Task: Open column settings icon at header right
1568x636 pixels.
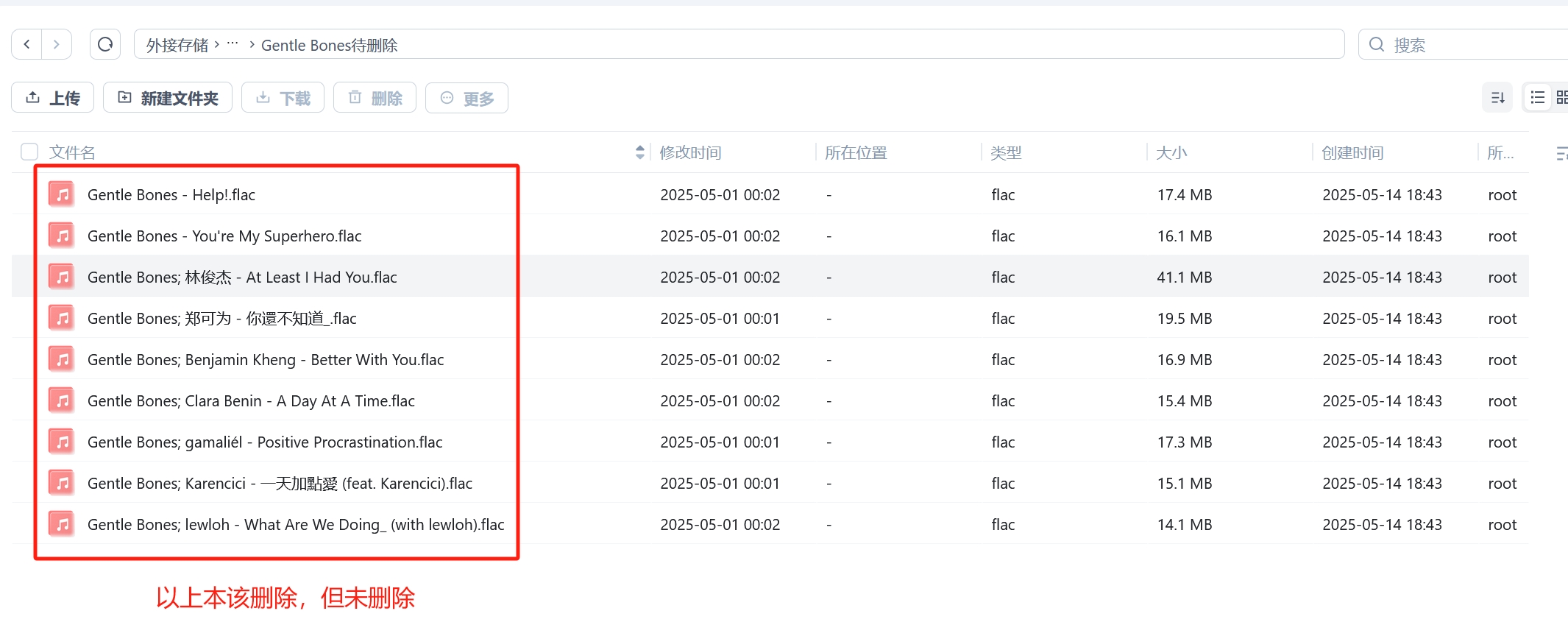Action: [x=1562, y=153]
